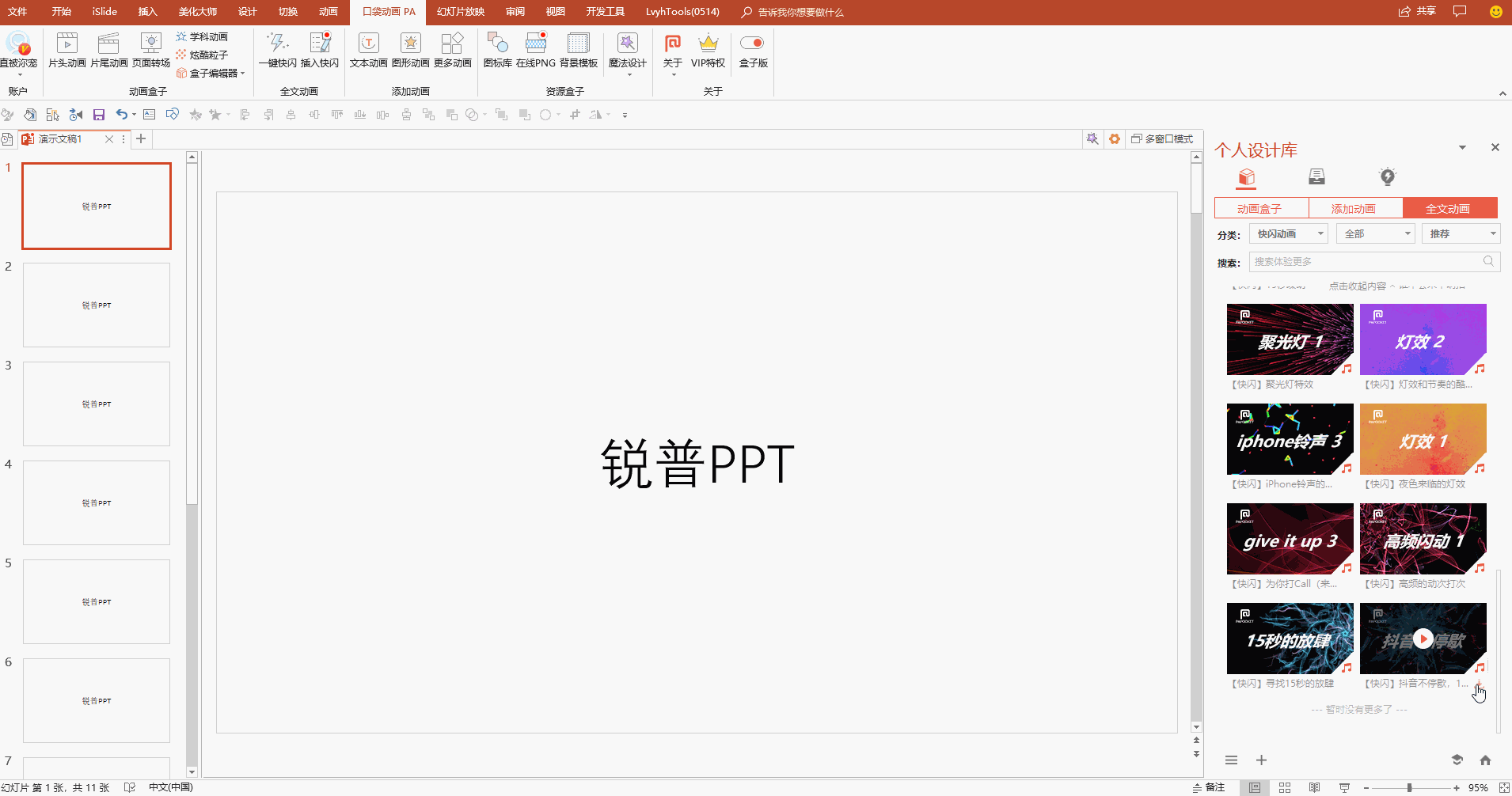
Task: Close the 演示文稿1 document tab
Action: (x=109, y=139)
